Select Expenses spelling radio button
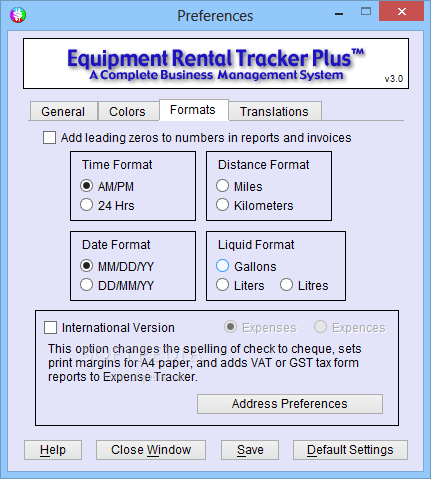The height and width of the screenshot is (479, 431). tap(230, 327)
